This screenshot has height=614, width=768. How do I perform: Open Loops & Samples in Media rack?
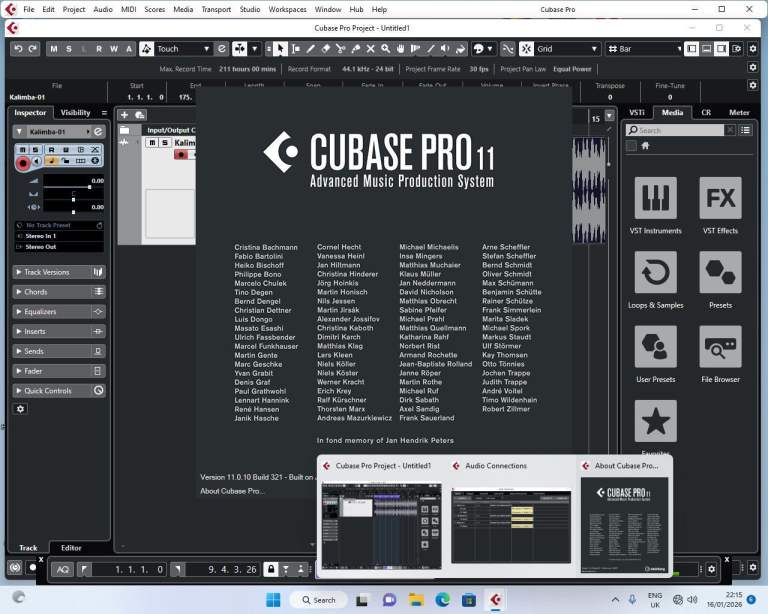655,272
